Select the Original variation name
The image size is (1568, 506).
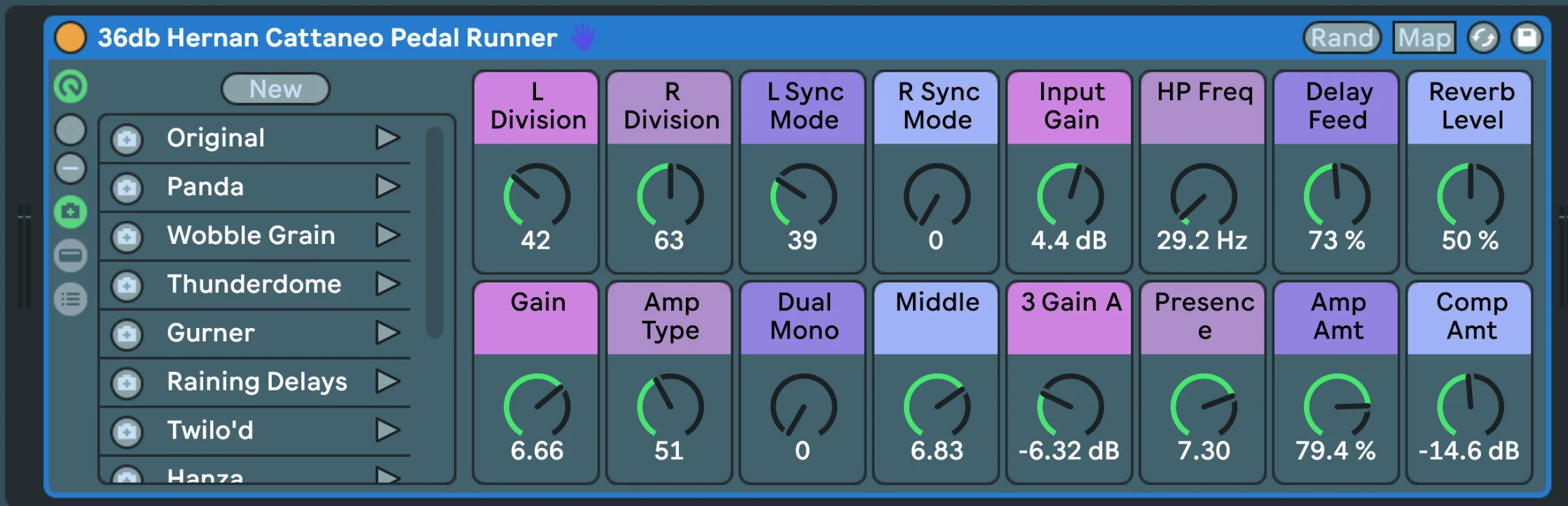(x=216, y=138)
